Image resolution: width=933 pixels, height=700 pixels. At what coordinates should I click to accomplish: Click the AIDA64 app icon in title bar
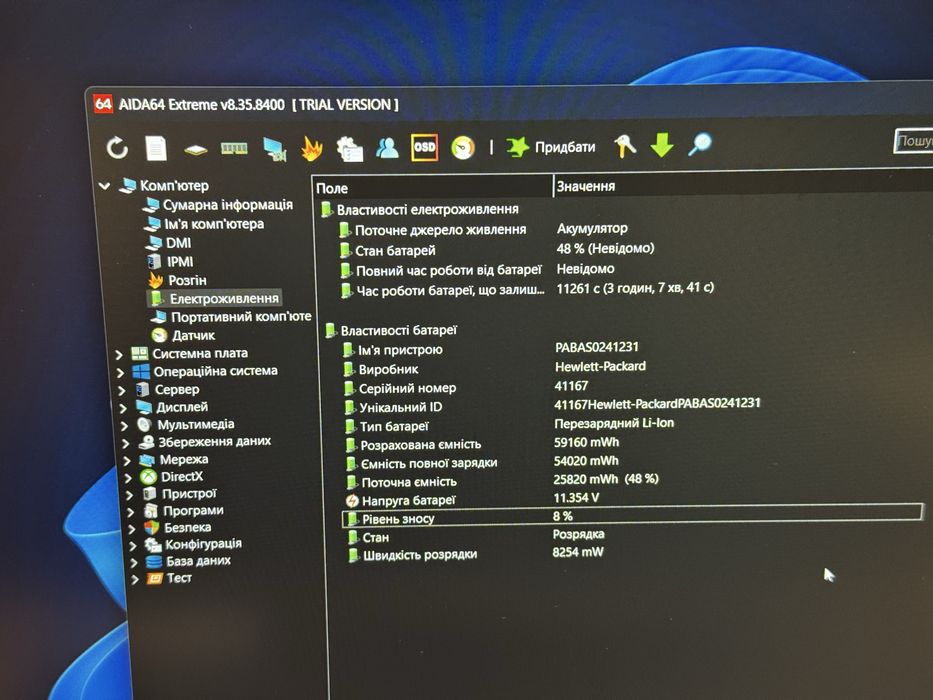coord(103,104)
